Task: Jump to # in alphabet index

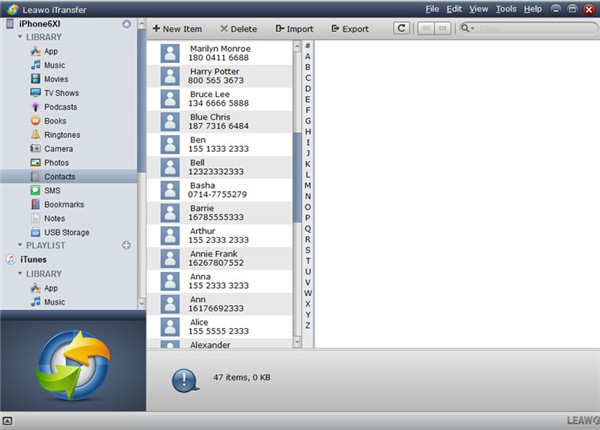Action: (308, 46)
